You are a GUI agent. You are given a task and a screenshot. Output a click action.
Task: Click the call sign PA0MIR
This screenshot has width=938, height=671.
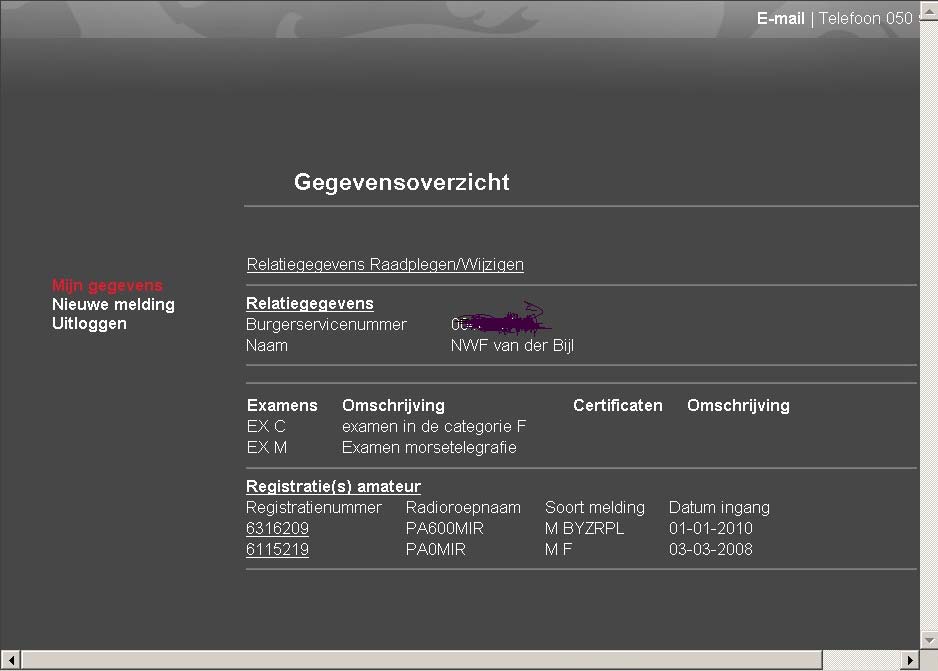pyautogui.click(x=436, y=549)
